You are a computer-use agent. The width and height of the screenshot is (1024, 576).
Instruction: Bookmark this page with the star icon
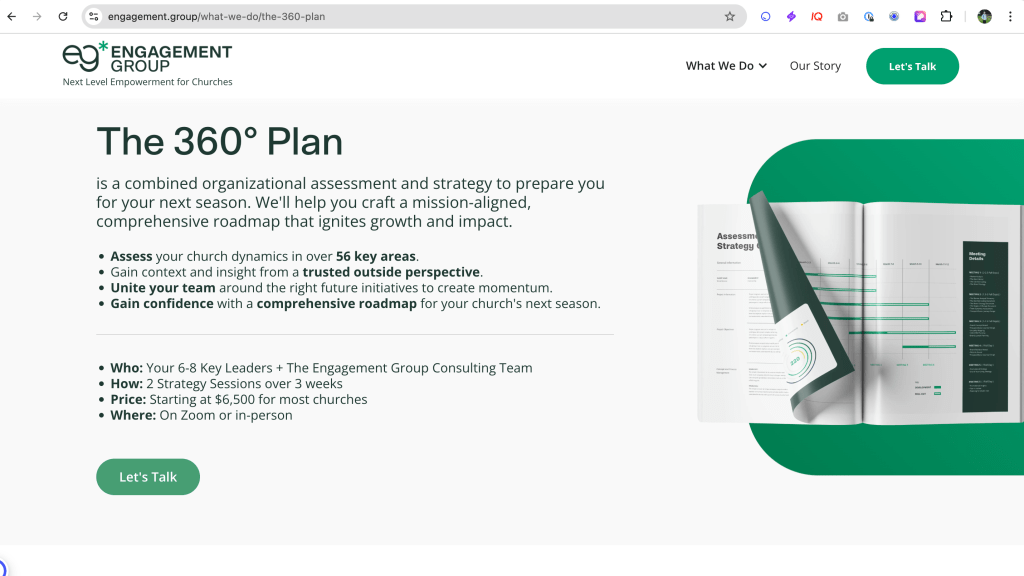pyautogui.click(x=730, y=17)
